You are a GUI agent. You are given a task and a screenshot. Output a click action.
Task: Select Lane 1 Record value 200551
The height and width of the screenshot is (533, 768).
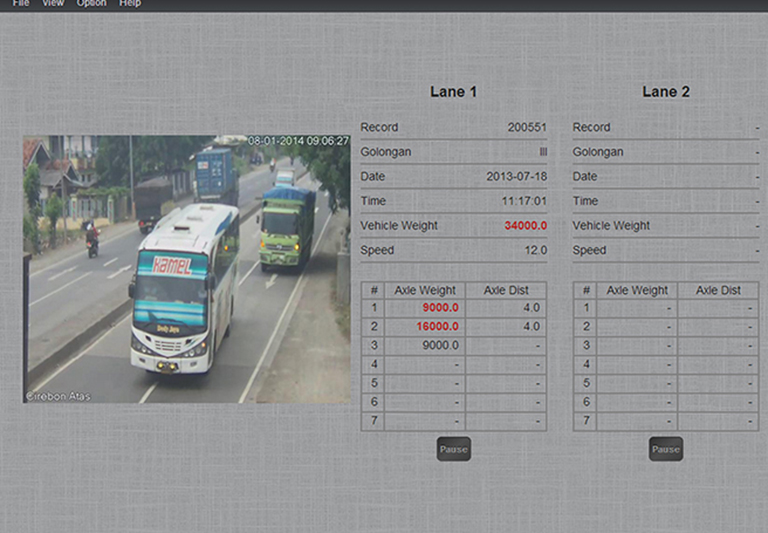point(527,128)
